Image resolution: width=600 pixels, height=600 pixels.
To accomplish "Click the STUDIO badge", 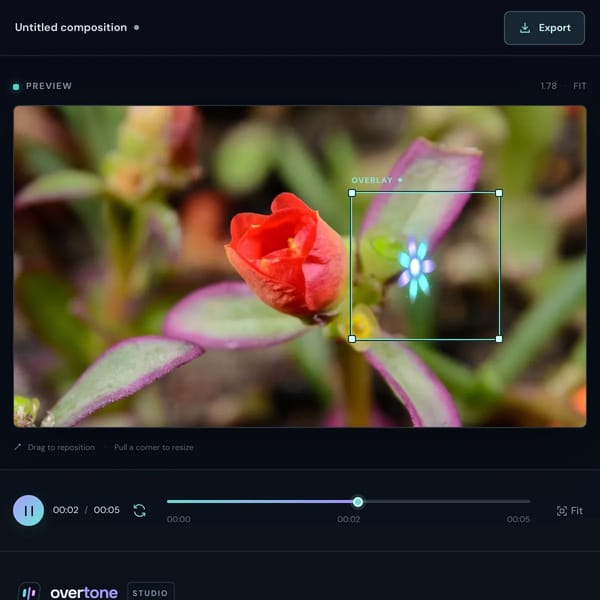I will point(150,592).
